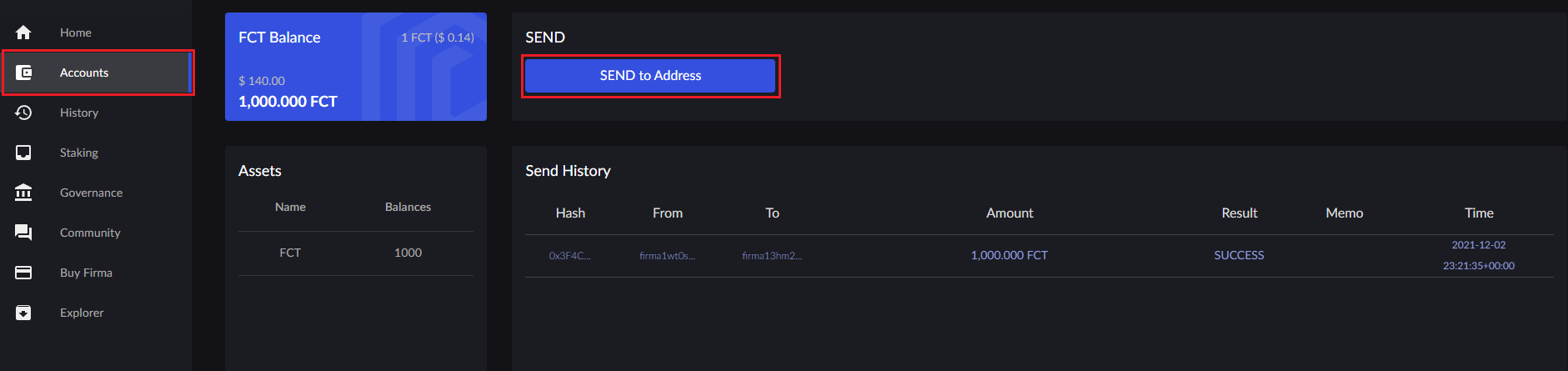This screenshot has width=1568, height=371.
Task: Click the SEND to Address button
Action: pyautogui.click(x=650, y=76)
